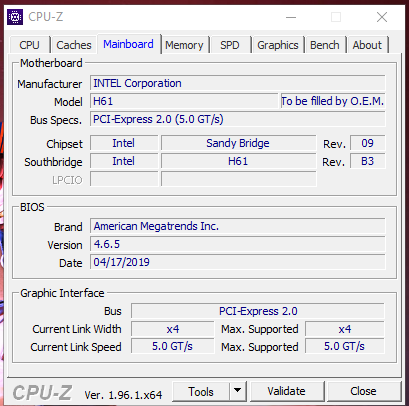Click the BIOS Version 4.6.5 field
The height and width of the screenshot is (406, 409).
click(x=238, y=244)
